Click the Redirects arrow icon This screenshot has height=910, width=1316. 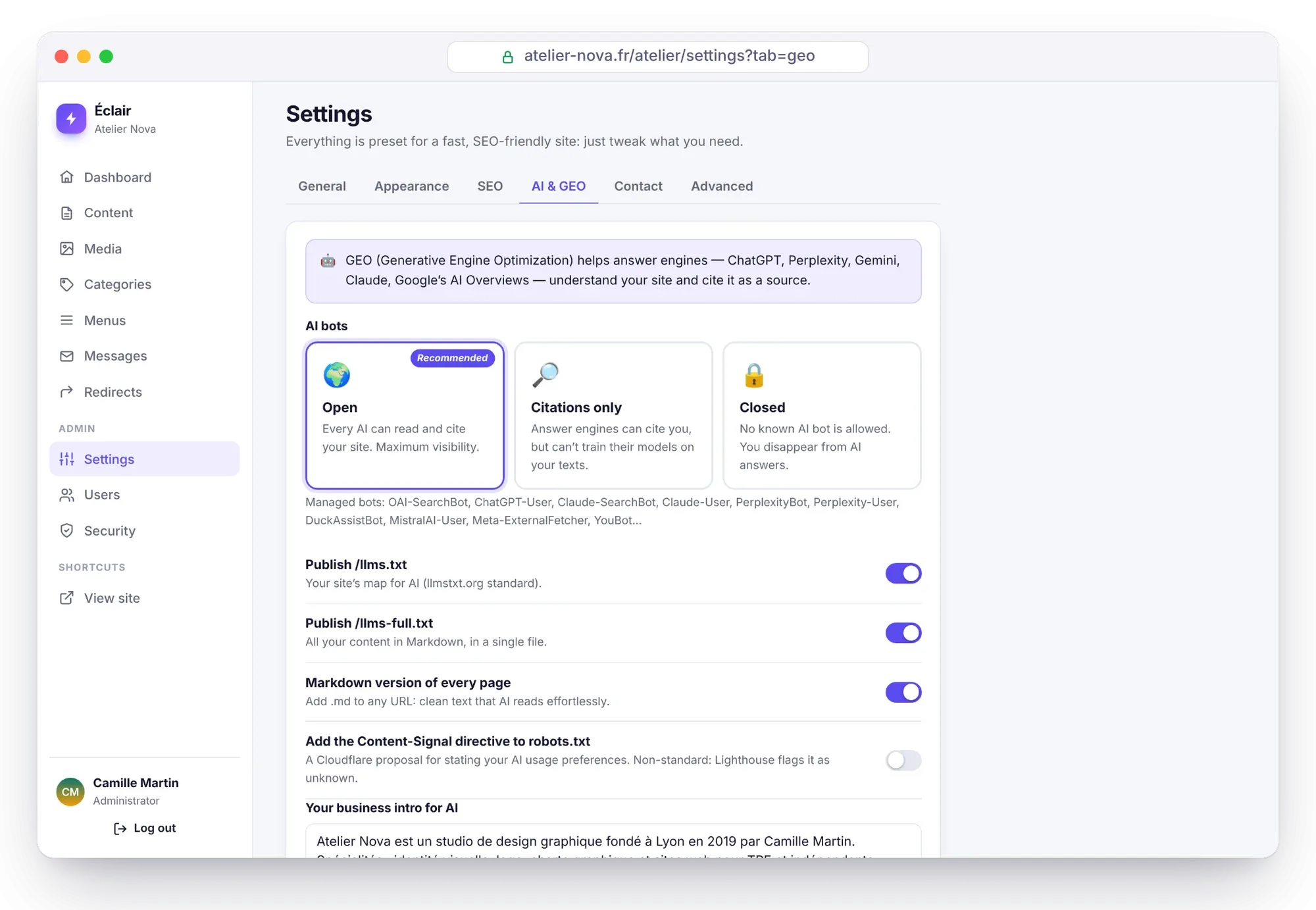click(x=66, y=392)
